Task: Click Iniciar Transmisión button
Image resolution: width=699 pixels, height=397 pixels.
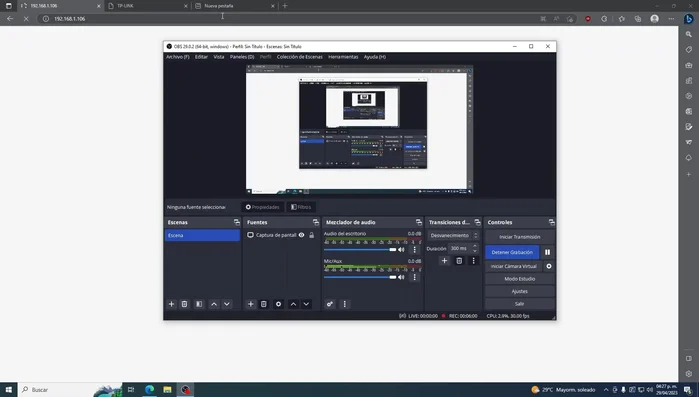Action: 519,237
